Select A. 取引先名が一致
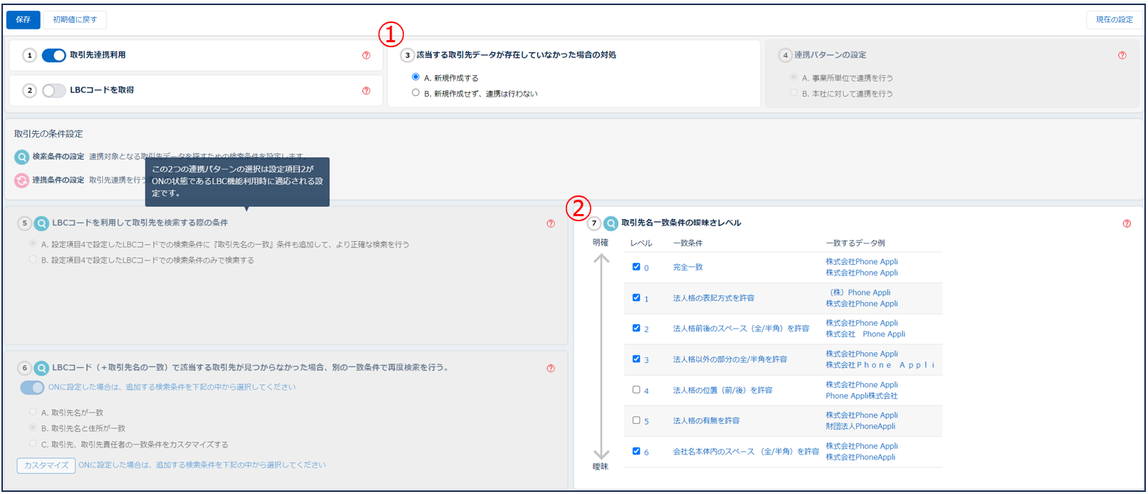 (32, 412)
